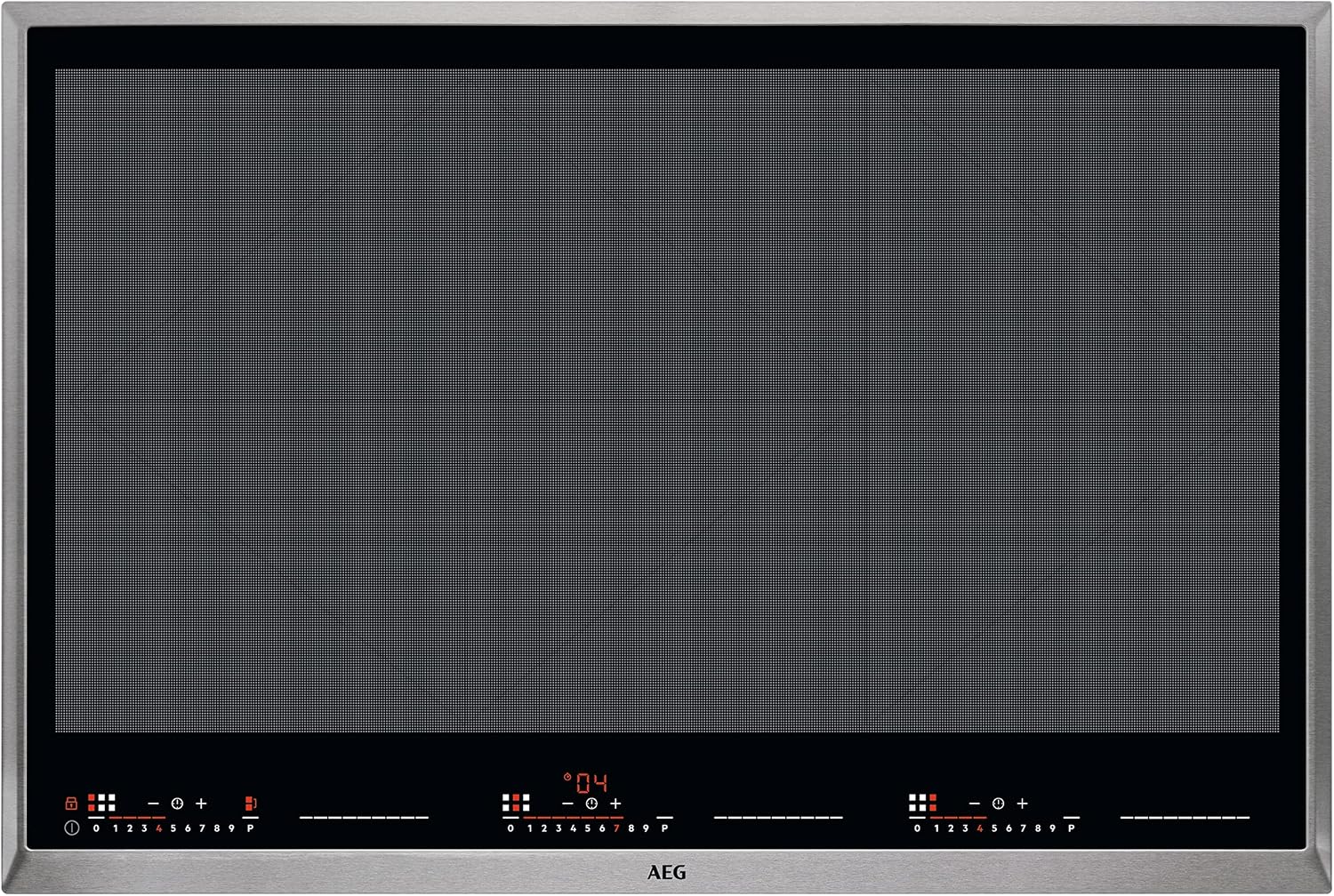
Task: Select zone indicator with left column lit
Action: coord(101,803)
